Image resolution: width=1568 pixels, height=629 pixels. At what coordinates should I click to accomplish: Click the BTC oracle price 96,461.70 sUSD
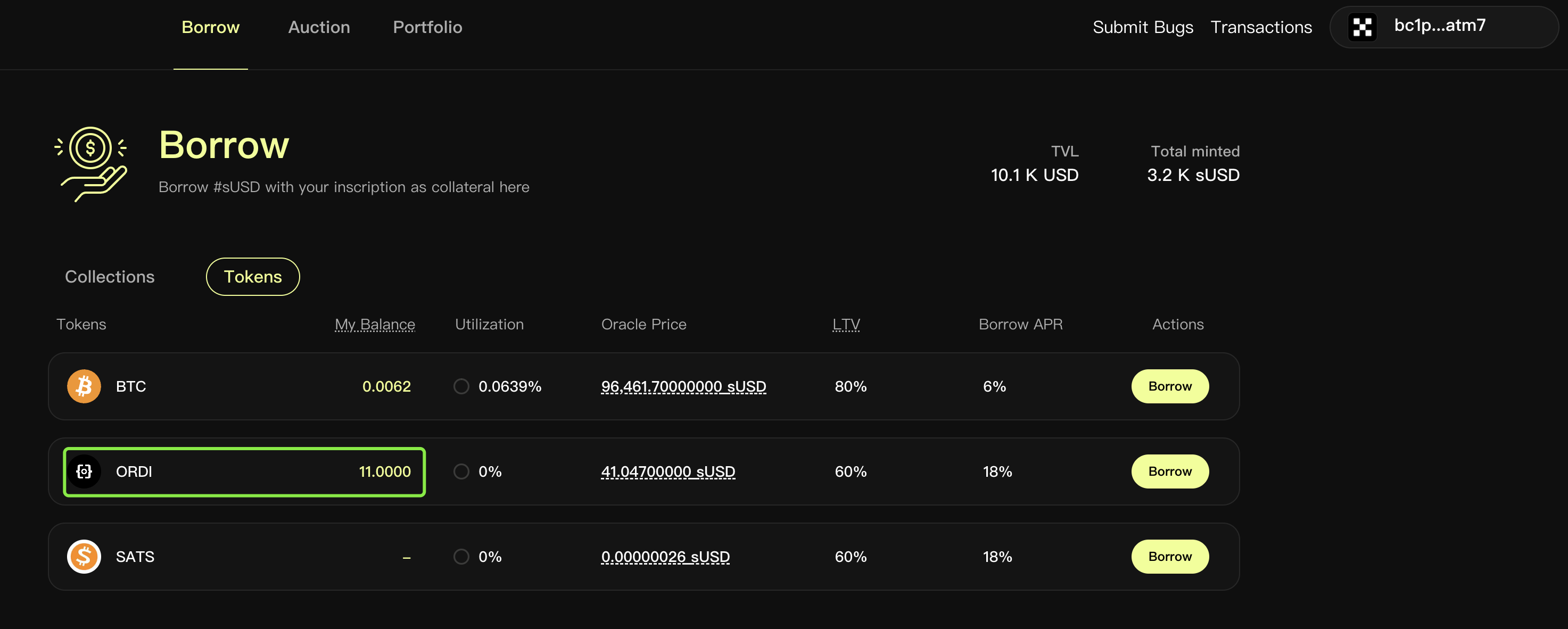683,386
